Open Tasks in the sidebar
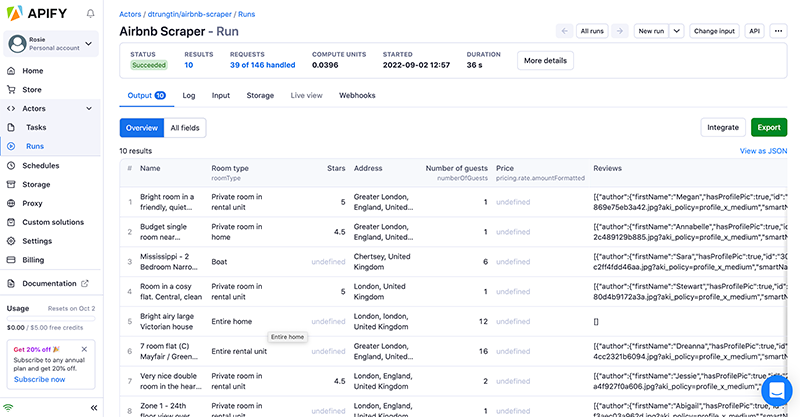The height and width of the screenshot is (417, 800). coord(36,128)
